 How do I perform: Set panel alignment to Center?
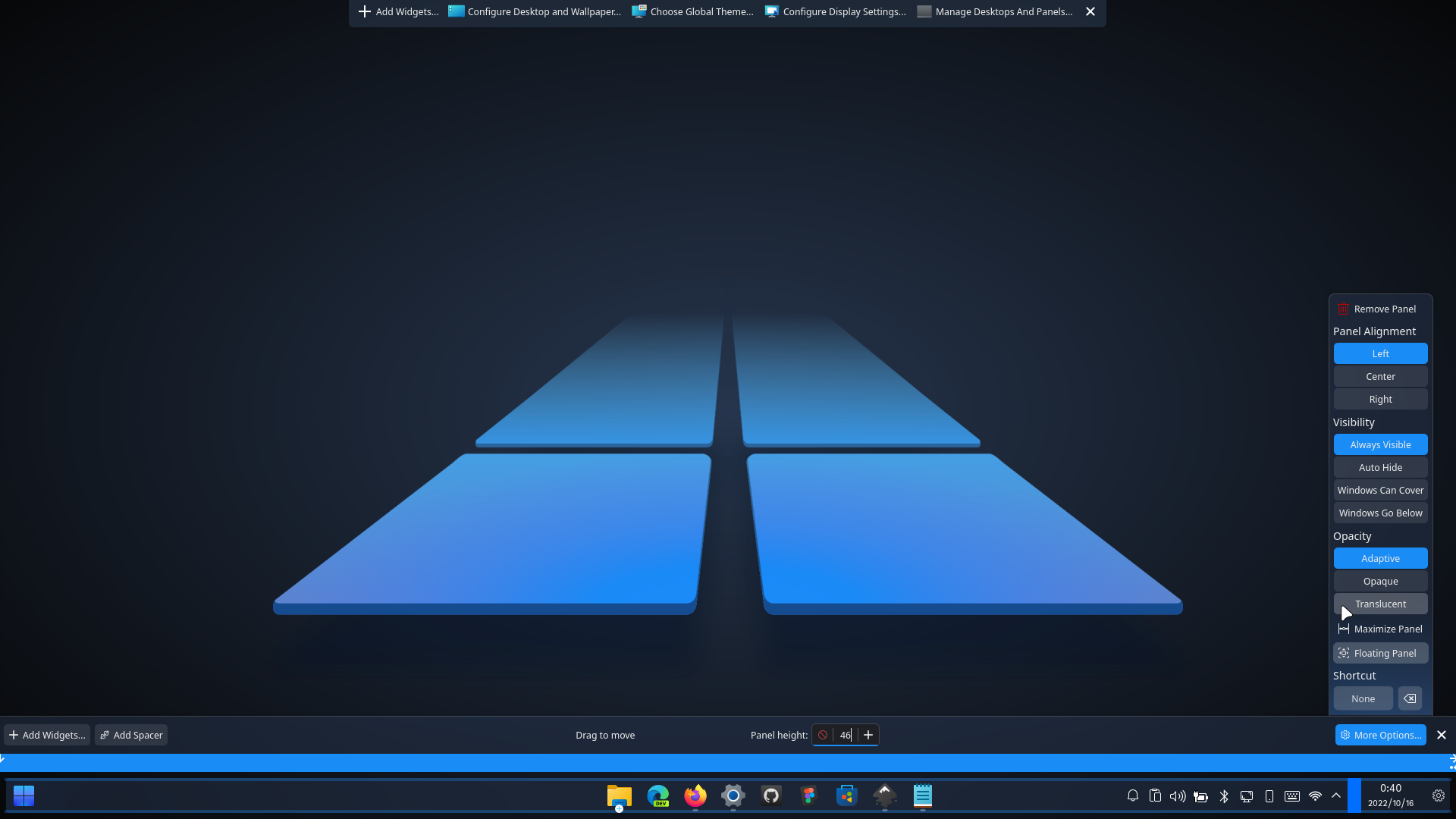[x=1380, y=376]
